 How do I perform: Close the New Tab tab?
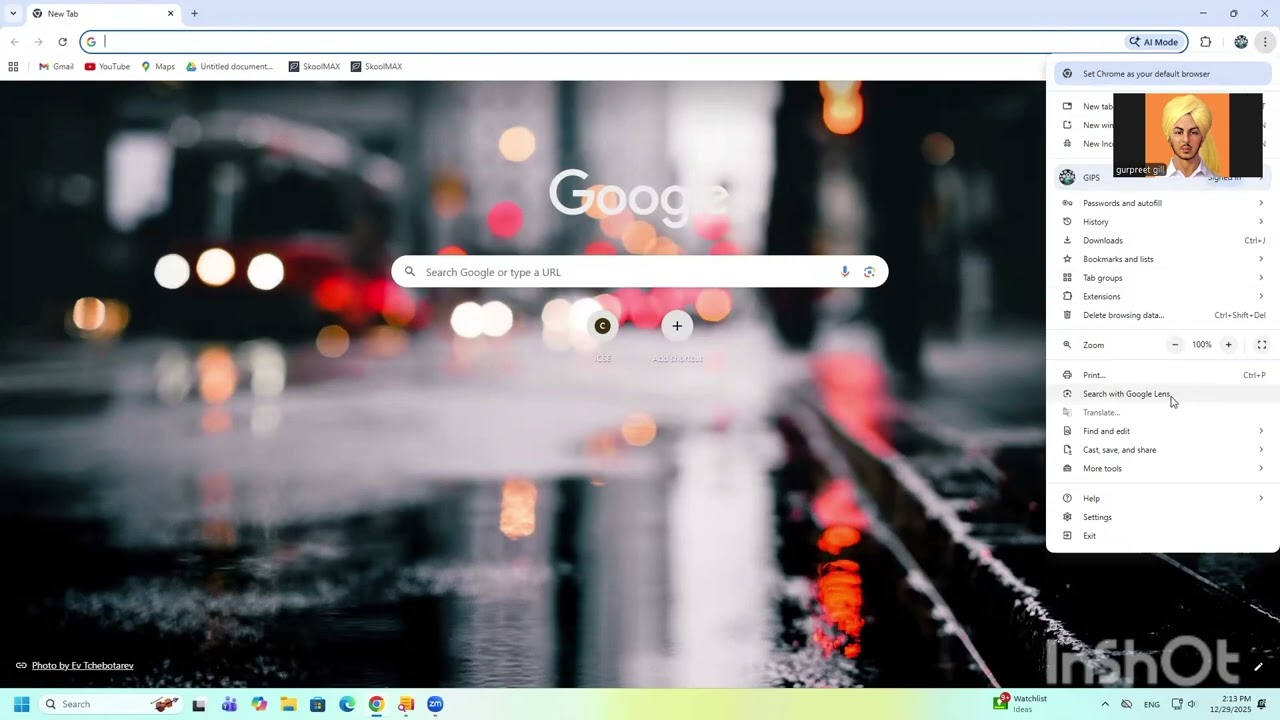[170, 13]
